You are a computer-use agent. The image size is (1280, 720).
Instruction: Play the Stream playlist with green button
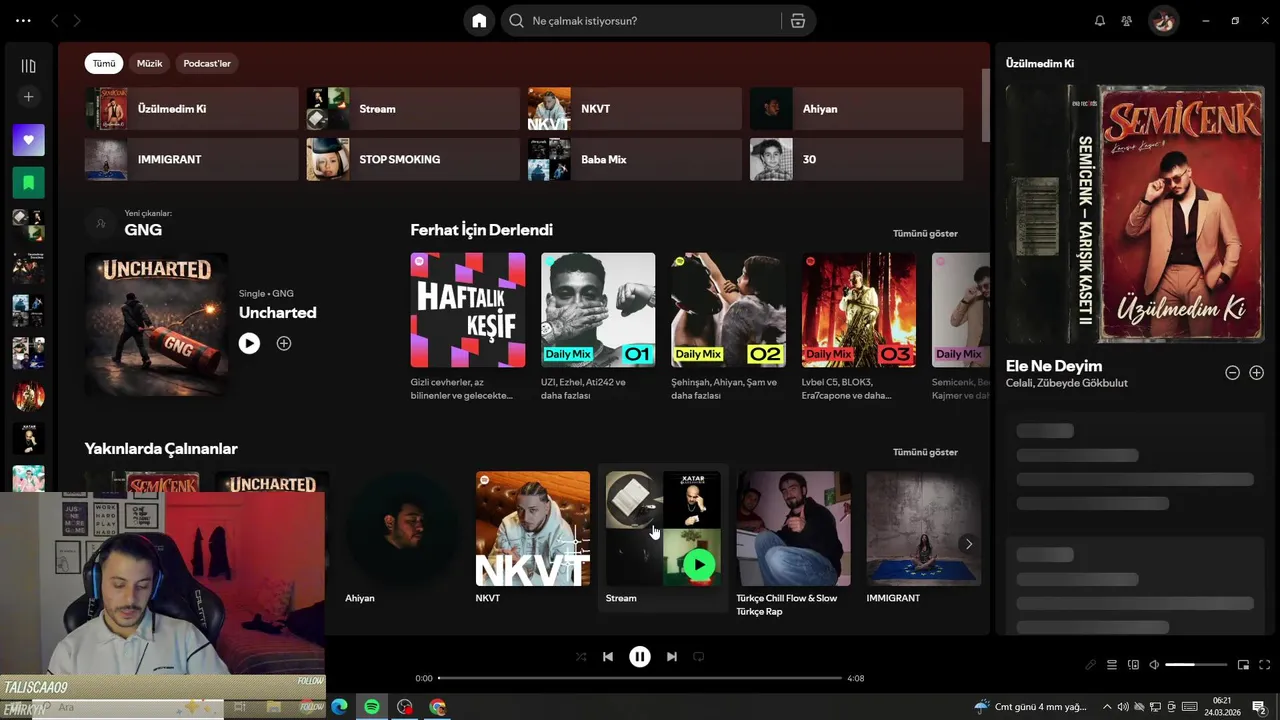pos(700,565)
